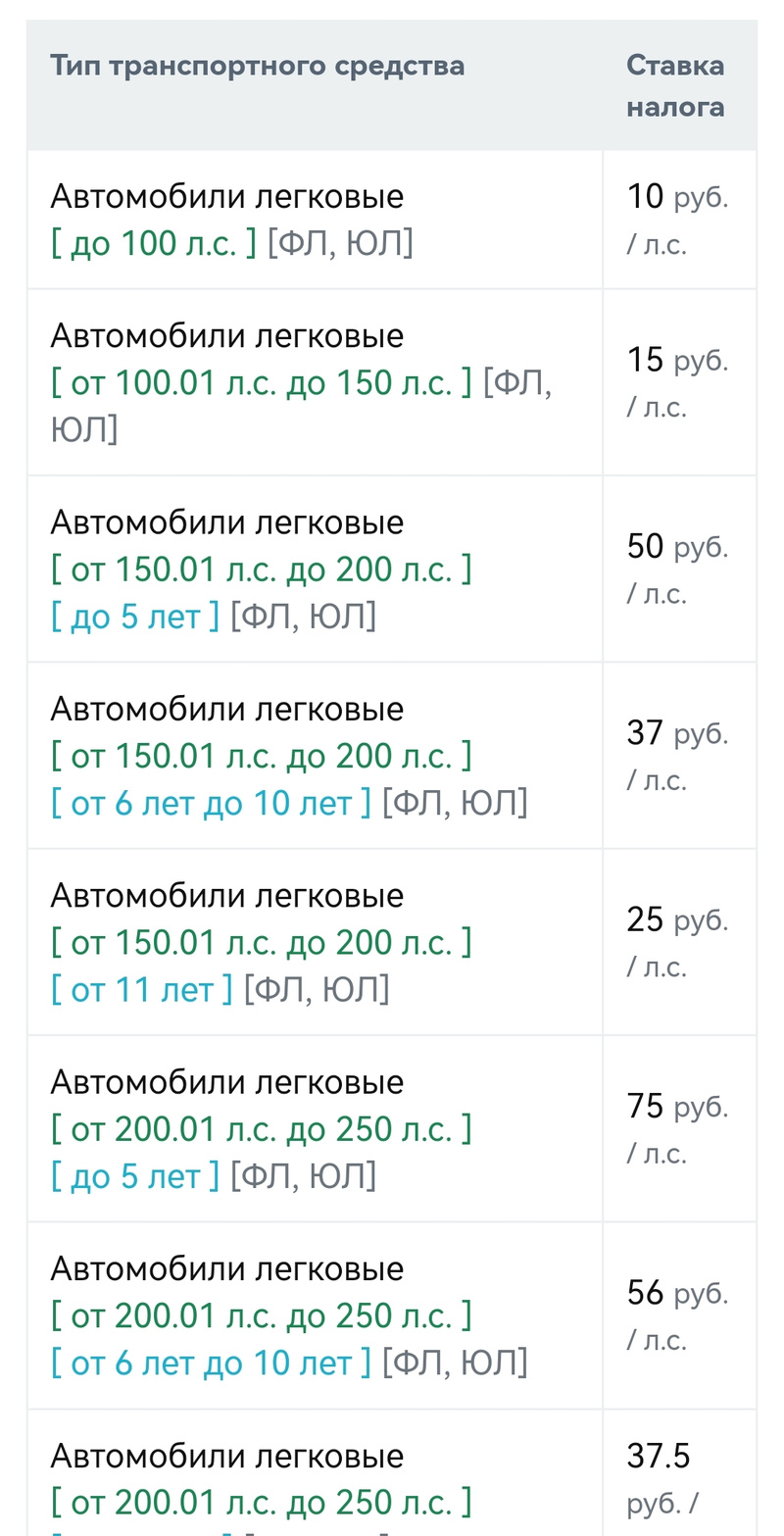Viewport: 784px width, 1536px height.
Task: Select the "от 100.01 л.с. до 150 л.с." tag
Action: tap(262, 382)
